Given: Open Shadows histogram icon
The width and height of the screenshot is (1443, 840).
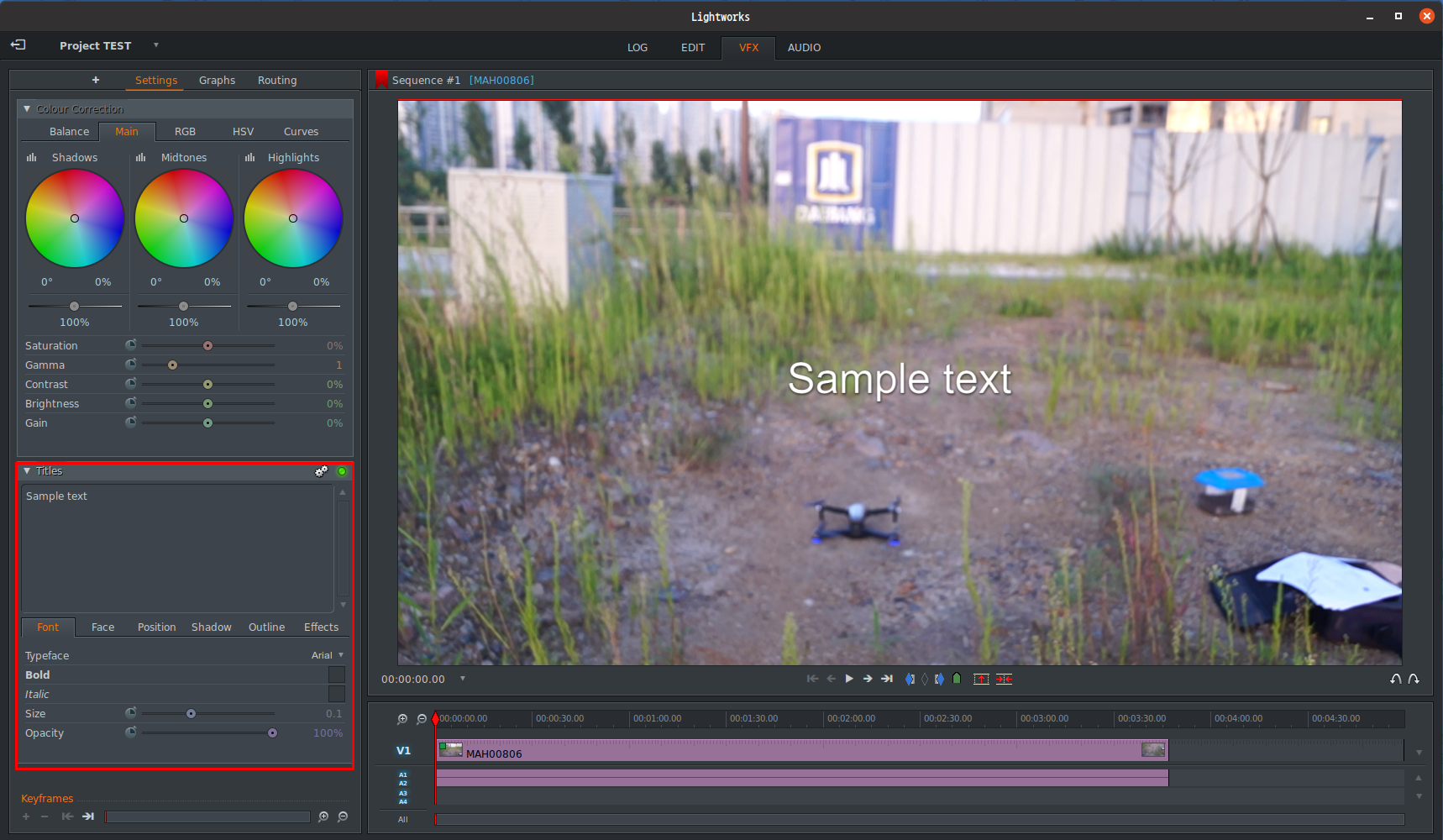Looking at the screenshot, I should [x=32, y=157].
